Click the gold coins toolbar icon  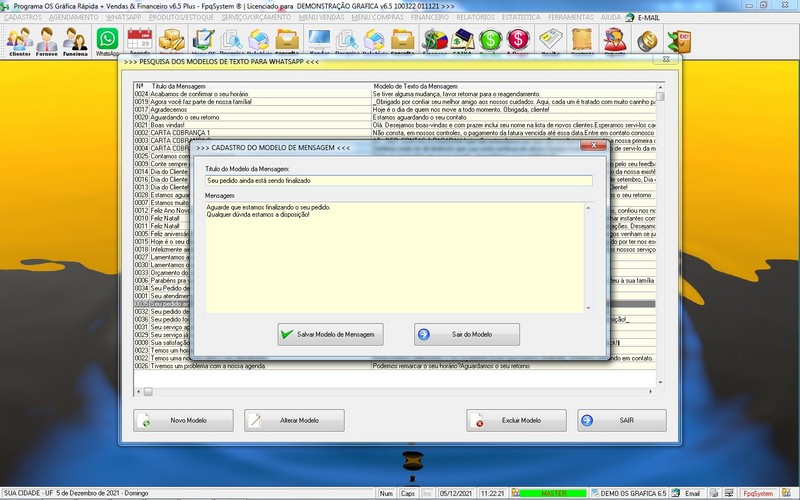point(647,41)
